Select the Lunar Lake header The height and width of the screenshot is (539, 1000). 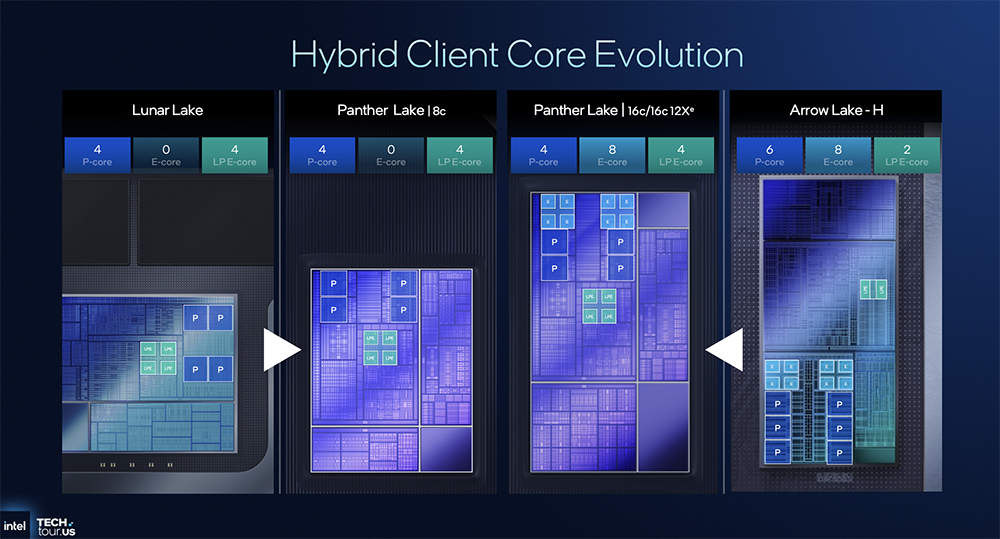click(167, 110)
